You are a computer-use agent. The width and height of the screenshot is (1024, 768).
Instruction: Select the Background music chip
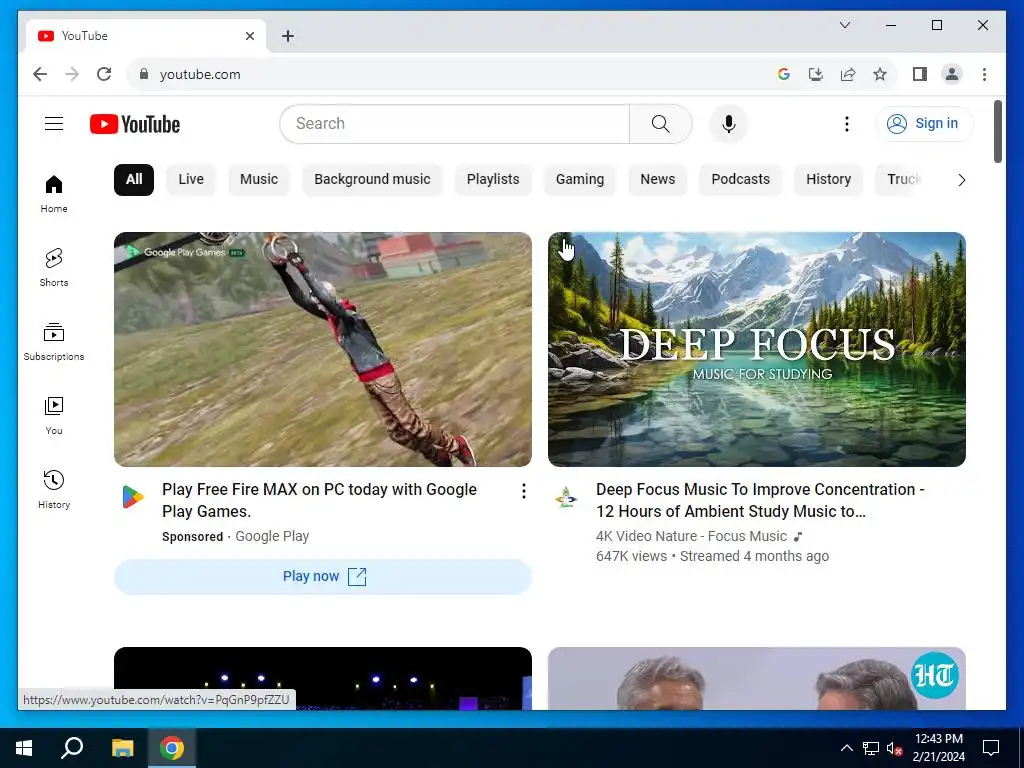[372, 180]
